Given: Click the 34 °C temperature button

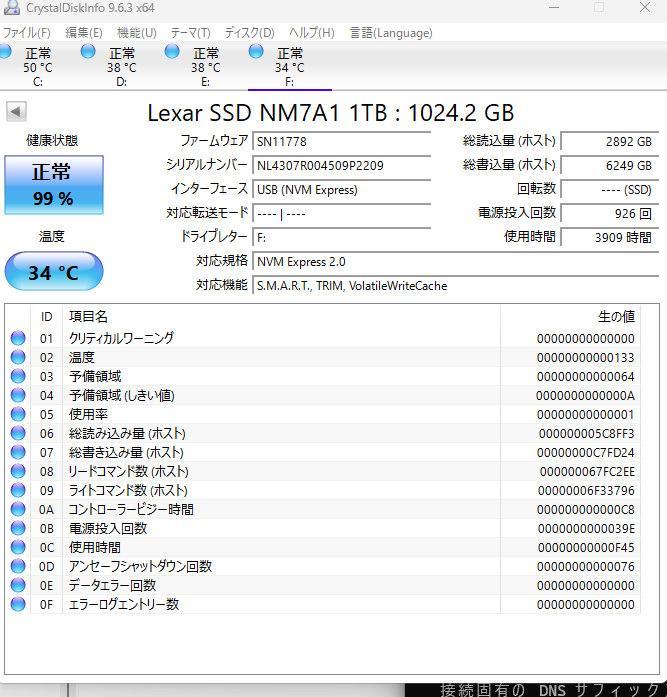Looking at the screenshot, I should pyautogui.click(x=54, y=271).
